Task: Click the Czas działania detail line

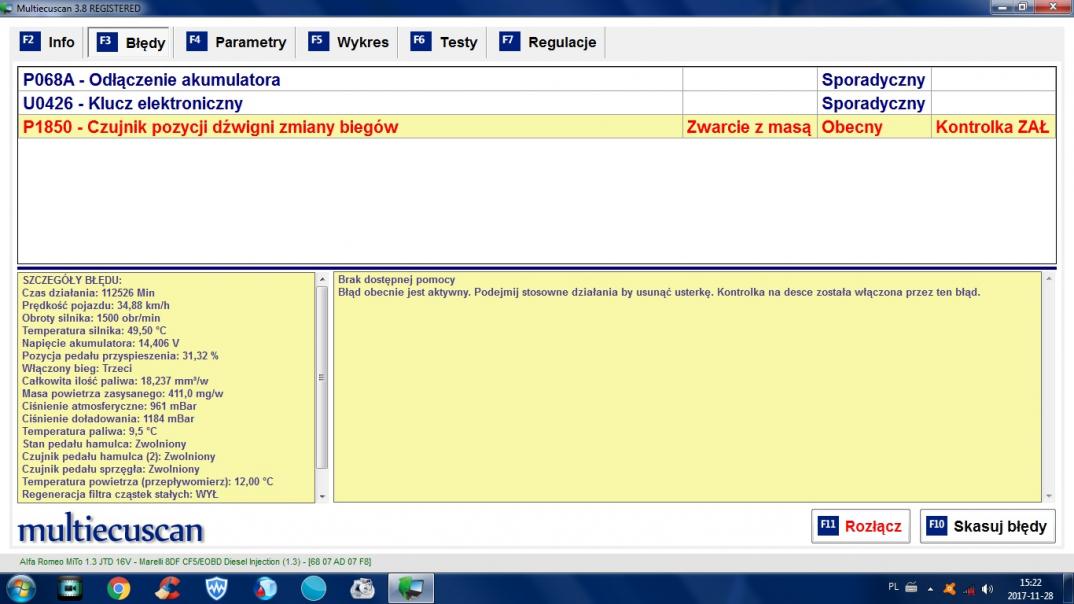Action: (x=88, y=293)
